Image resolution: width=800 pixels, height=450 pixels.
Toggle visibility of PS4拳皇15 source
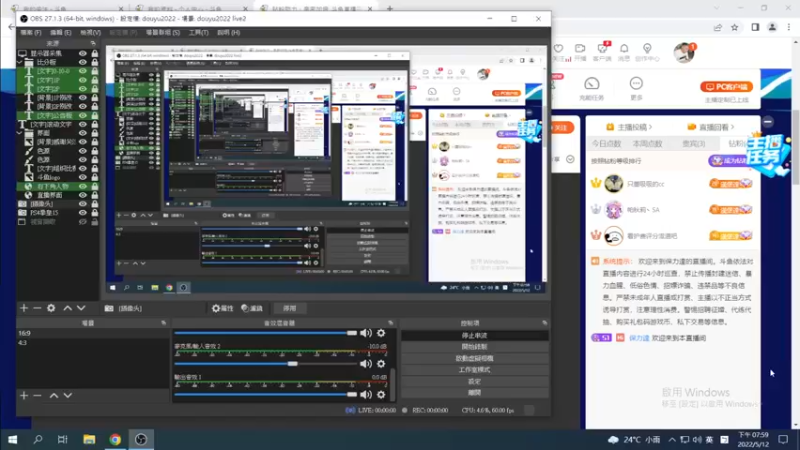point(82,213)
